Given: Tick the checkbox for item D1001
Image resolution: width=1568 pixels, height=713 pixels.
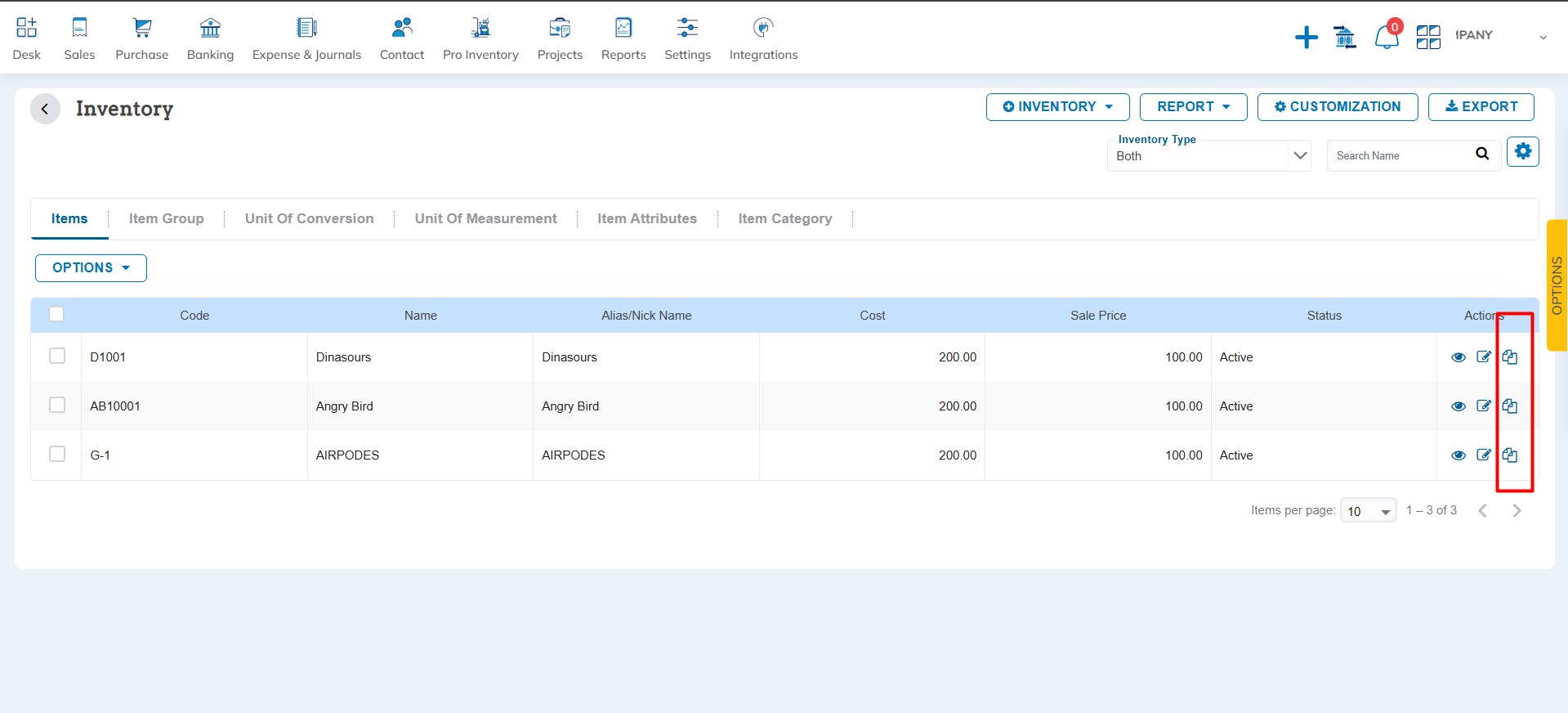Looking at the screenshot, I should (x=57, y=356).
